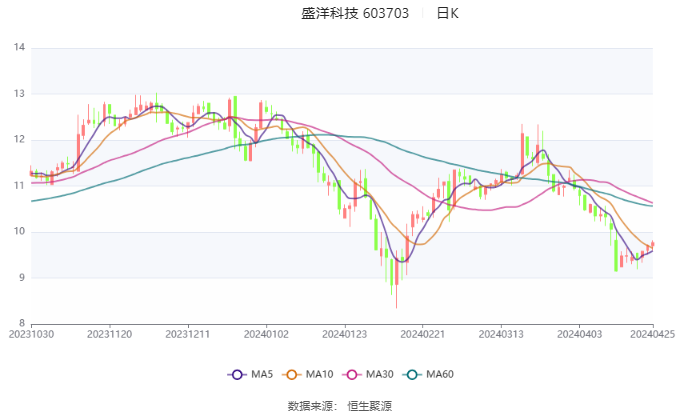Select the 20240425 date tick
Viewport: 680px width, 413px height.
pyautogui.click(x=652, y=334)
